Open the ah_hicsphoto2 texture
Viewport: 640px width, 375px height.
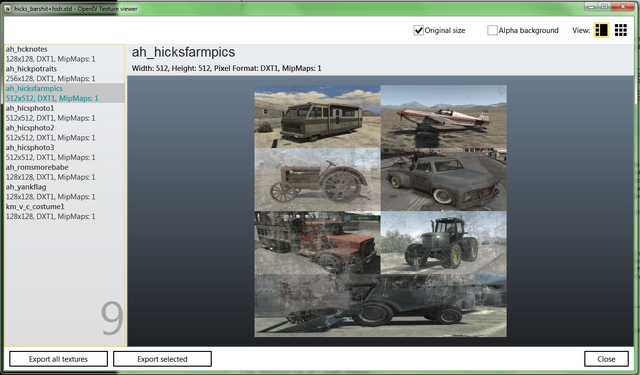64,133
